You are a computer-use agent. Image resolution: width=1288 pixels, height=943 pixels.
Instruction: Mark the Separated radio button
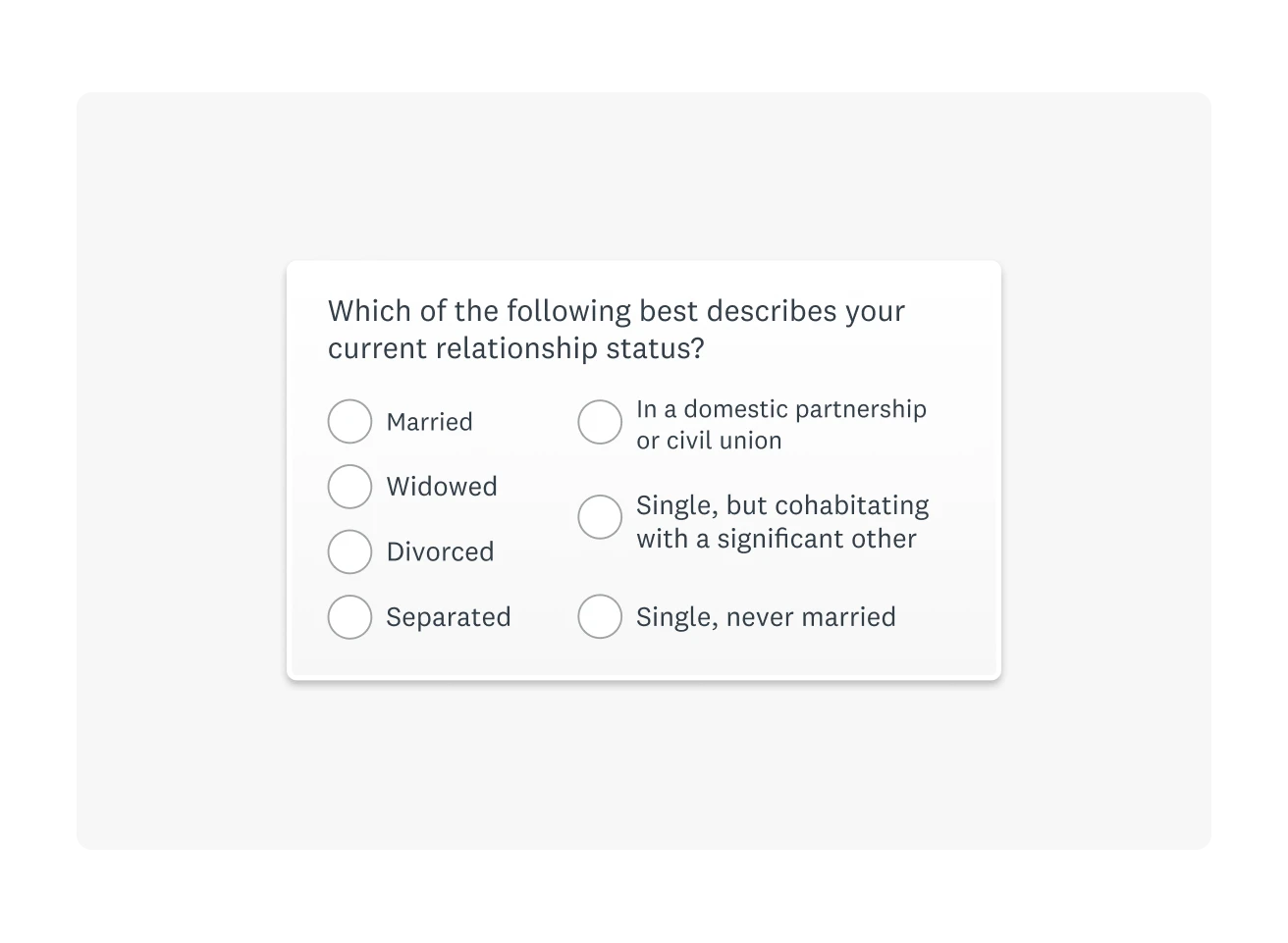click(x=349, y=617)
